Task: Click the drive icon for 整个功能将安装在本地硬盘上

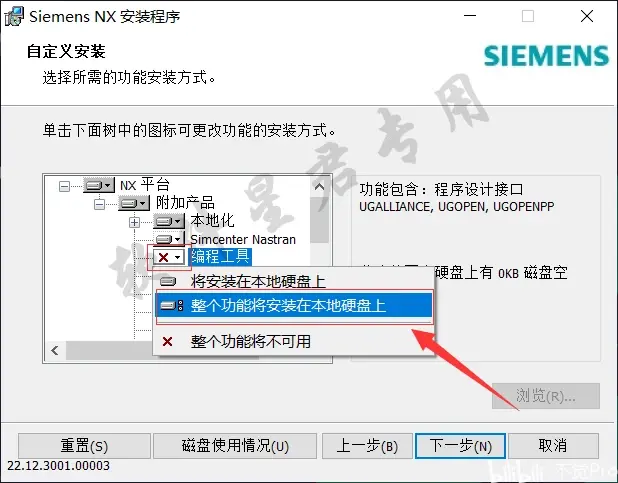Action: 172,306
